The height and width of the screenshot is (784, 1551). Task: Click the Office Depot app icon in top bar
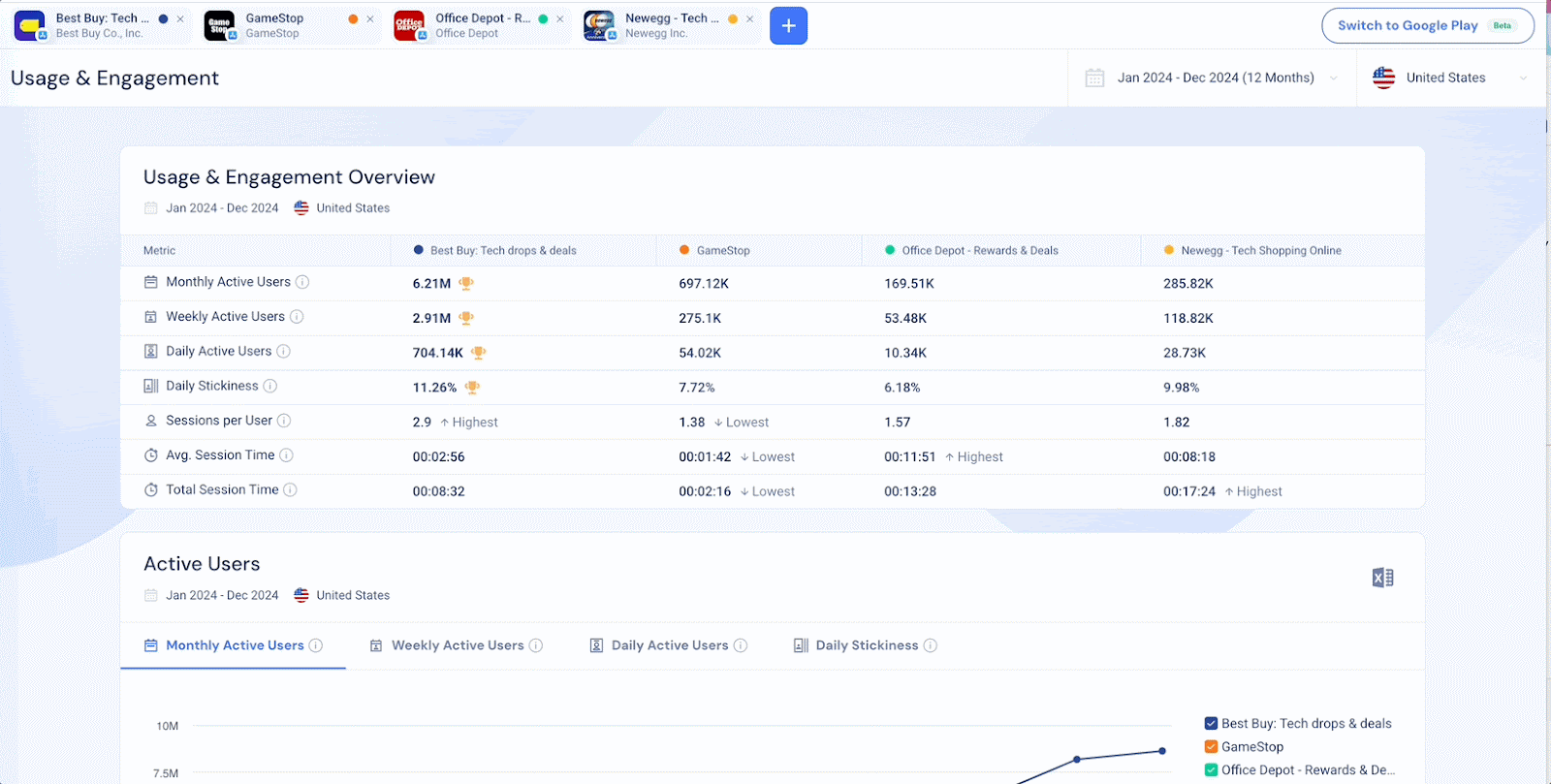click(x=409, y=25)
